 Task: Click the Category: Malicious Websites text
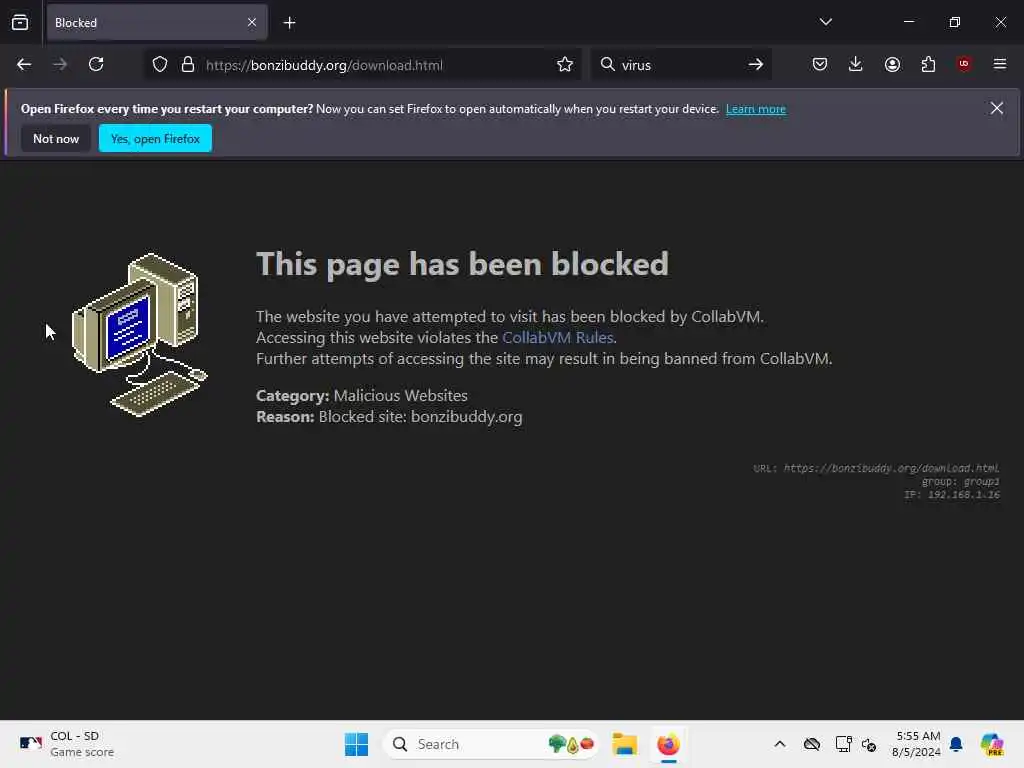(362, 396)
